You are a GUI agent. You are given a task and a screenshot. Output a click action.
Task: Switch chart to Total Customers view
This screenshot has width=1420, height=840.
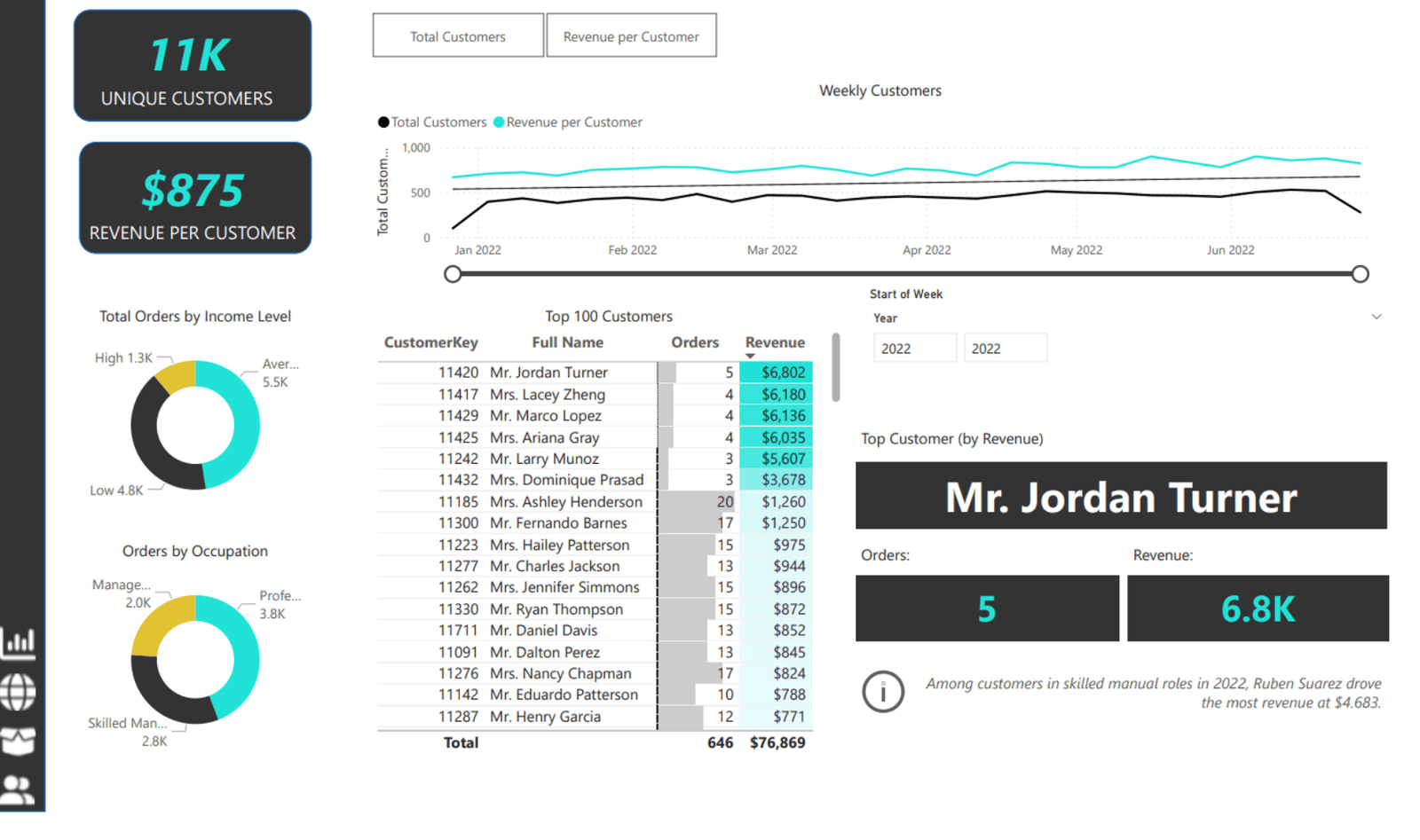458,36
